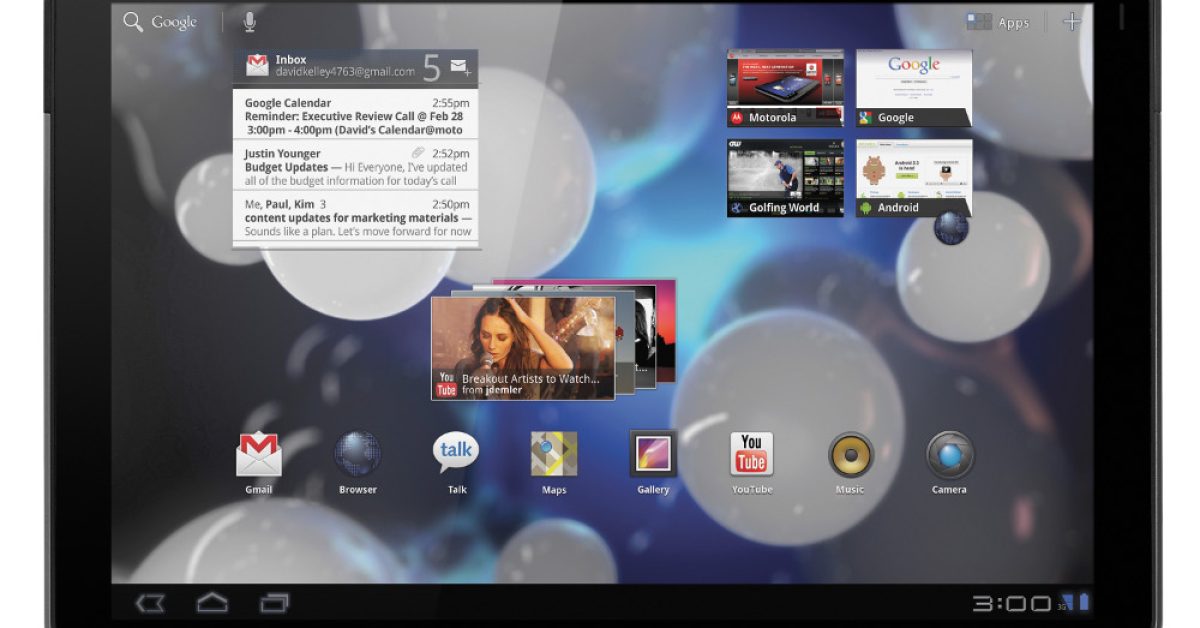This screenshot has width=1200, height=628.
Task: Open the Music speaker icon
Action: click(x=850, y=455)
